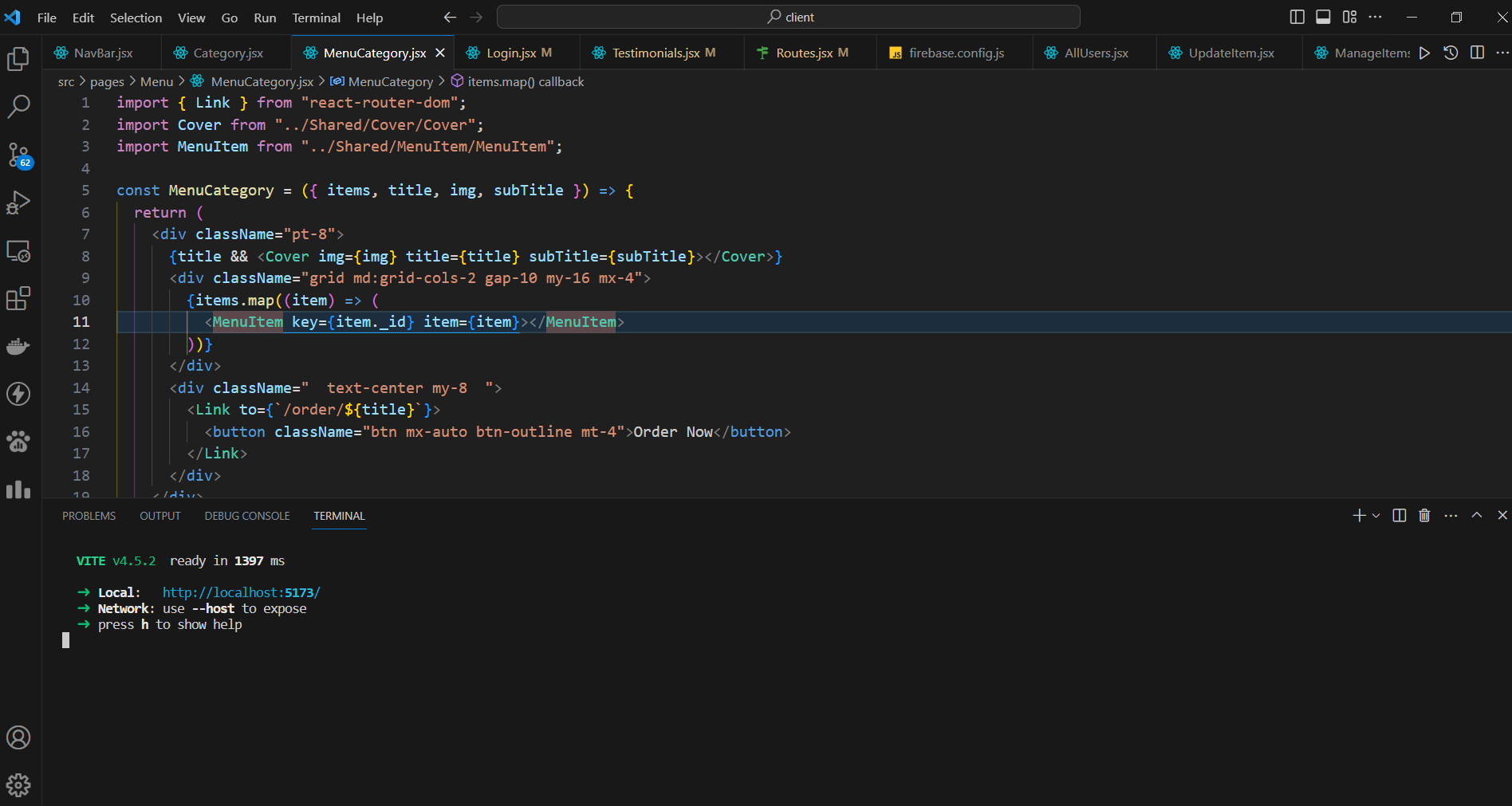Open Source Control view with 62 badge
The width and height of the screenshot is (1512, 806).
pyautogui.click(x=18, y=155)
